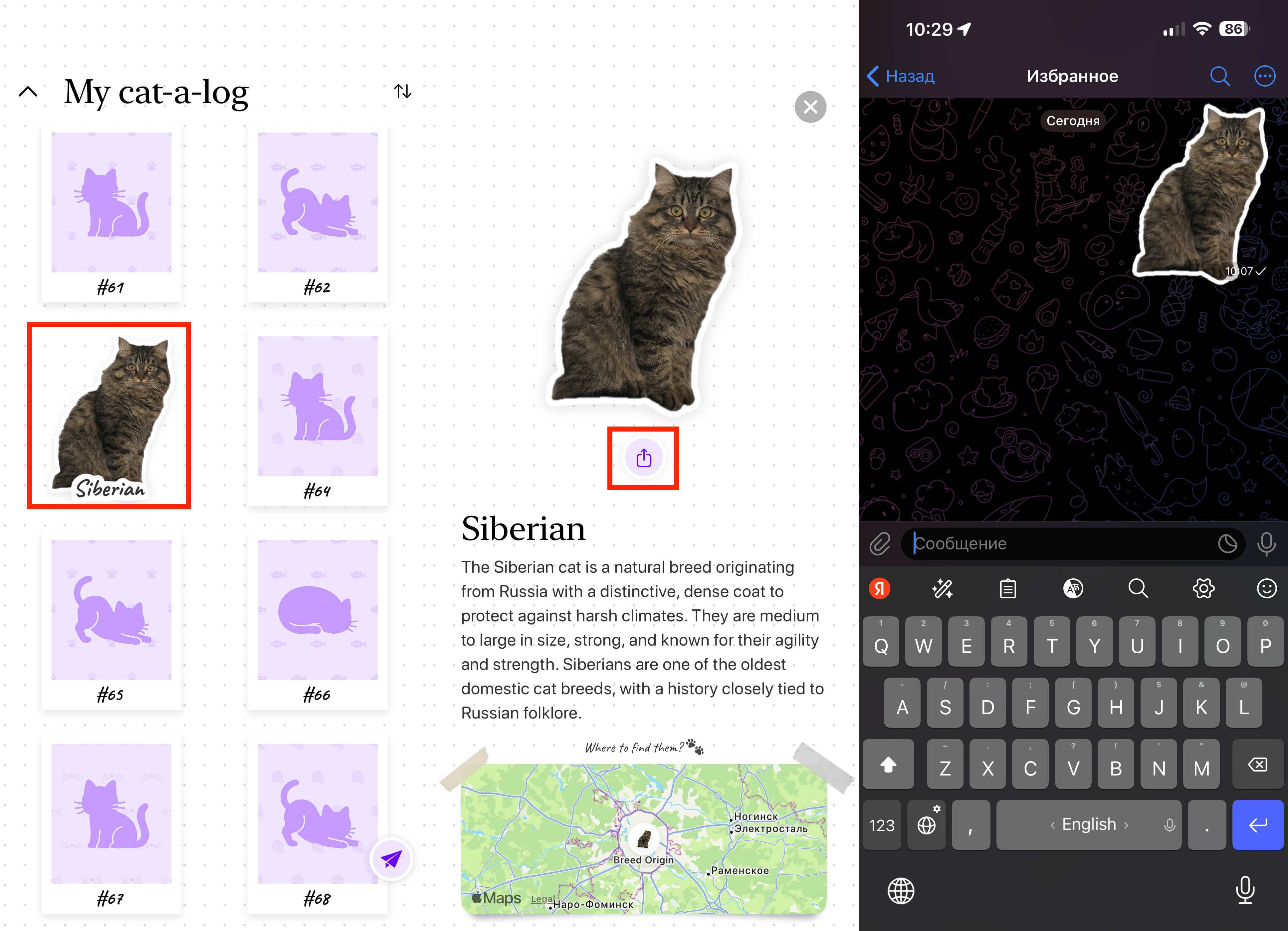This screenshot has width=1288, height=931.
Task: Tap the Yandex logo on keyboard toolbar
Action: (879, 588)
